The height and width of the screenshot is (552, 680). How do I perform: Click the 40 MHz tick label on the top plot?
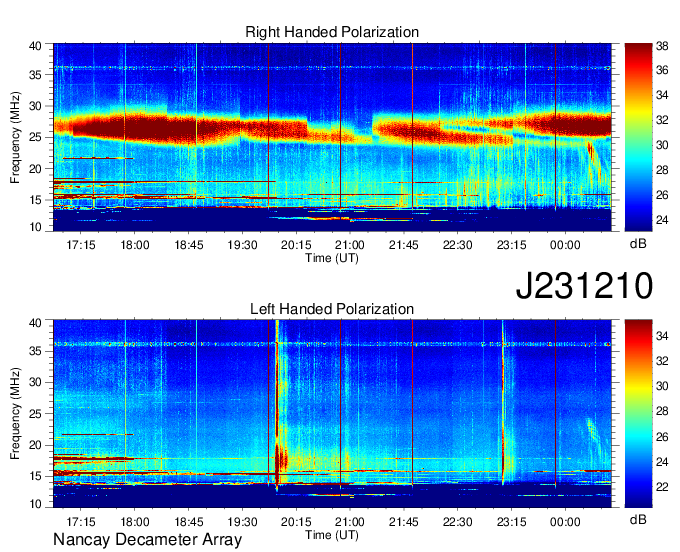click(35, 46)
